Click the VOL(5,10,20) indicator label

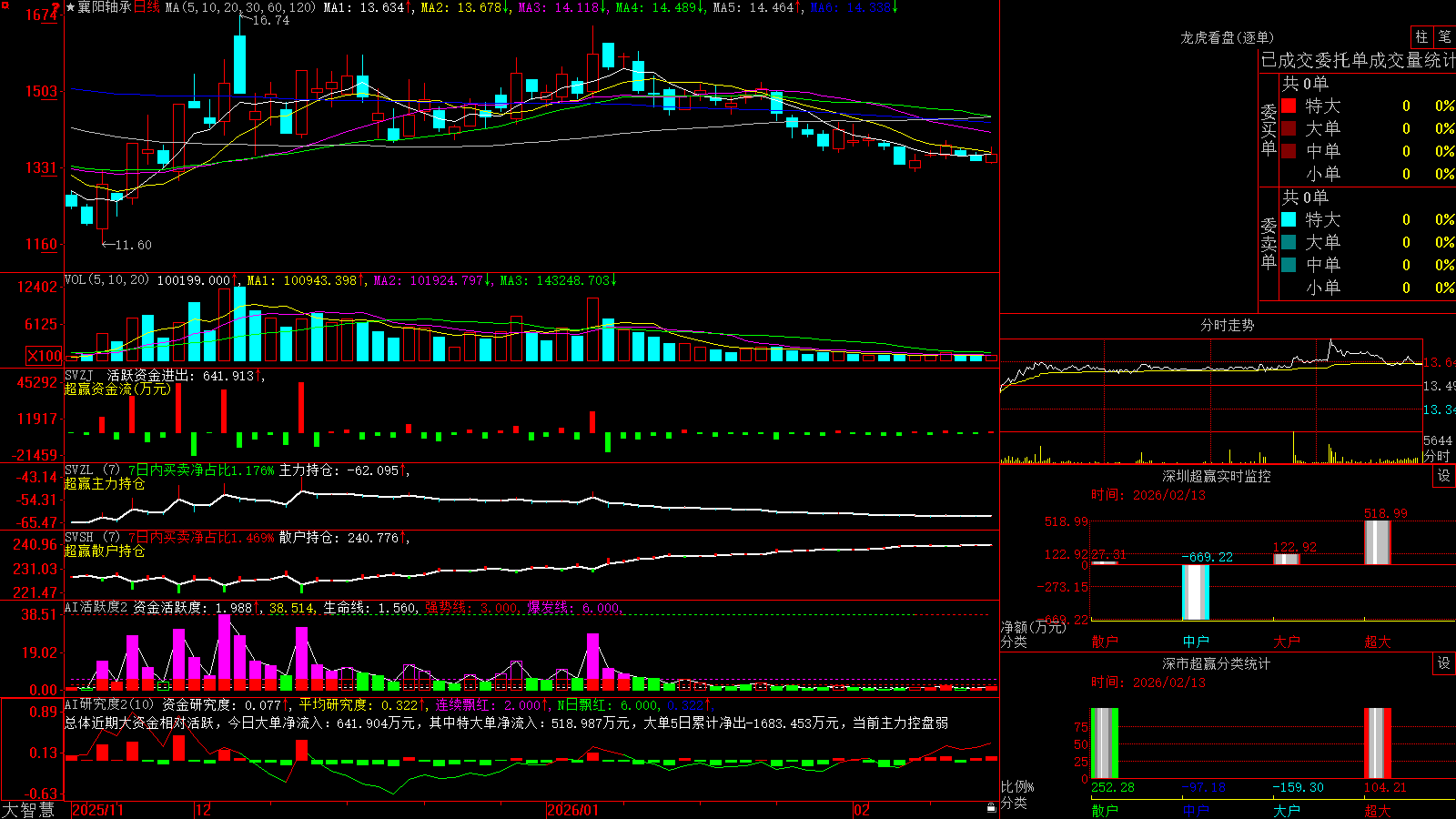pos(106,279)
